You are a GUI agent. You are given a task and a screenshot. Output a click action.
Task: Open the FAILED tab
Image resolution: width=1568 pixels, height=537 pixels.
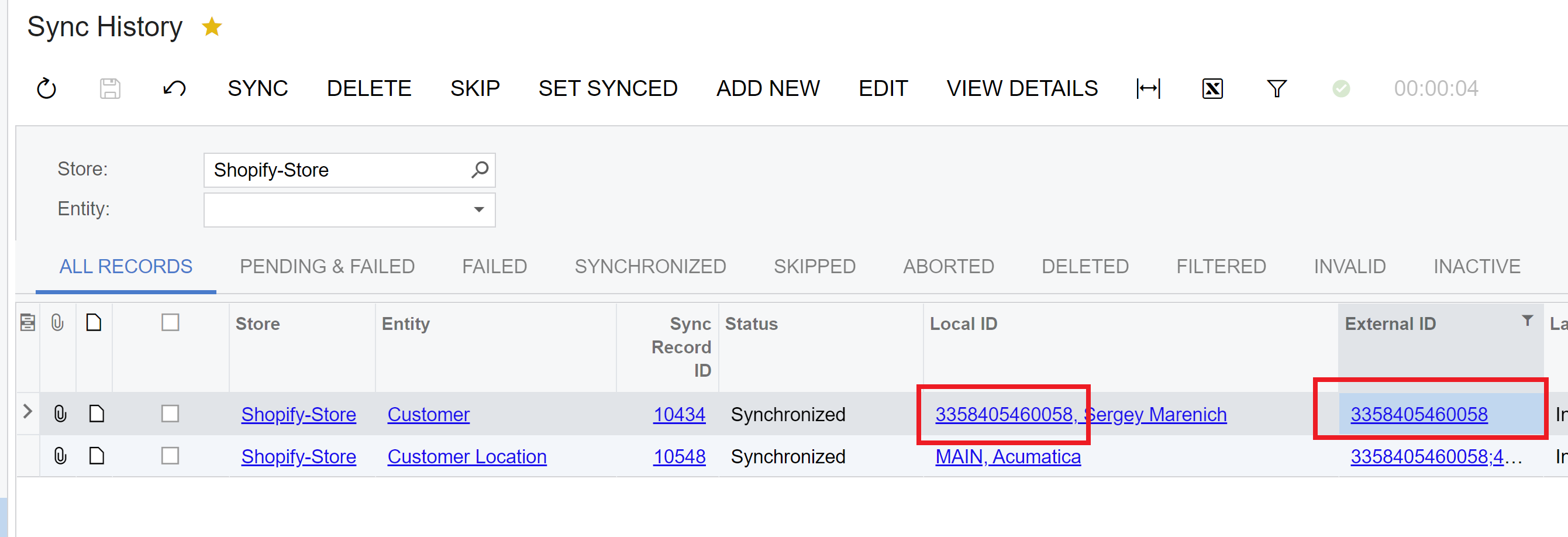[x=494, y=267]
